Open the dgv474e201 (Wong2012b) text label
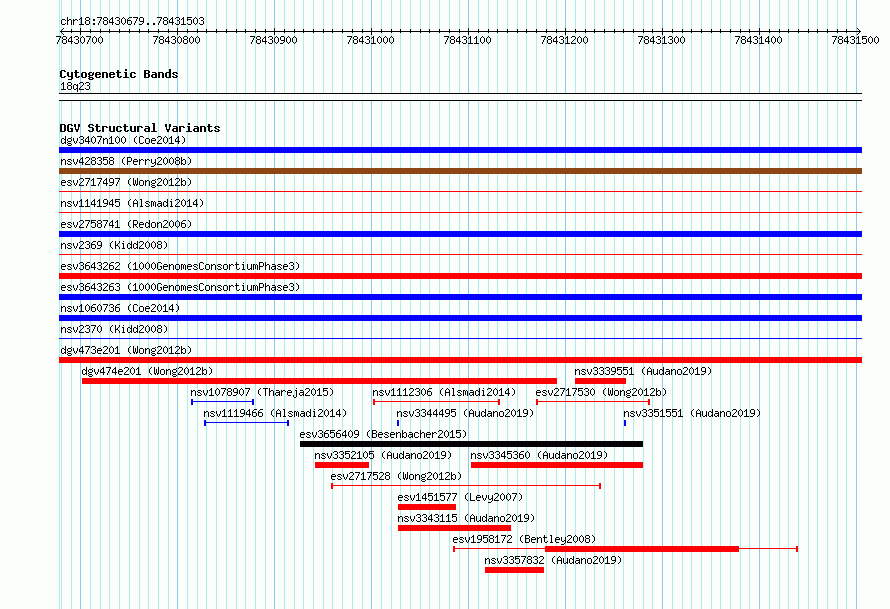 (x=148, y=371)
